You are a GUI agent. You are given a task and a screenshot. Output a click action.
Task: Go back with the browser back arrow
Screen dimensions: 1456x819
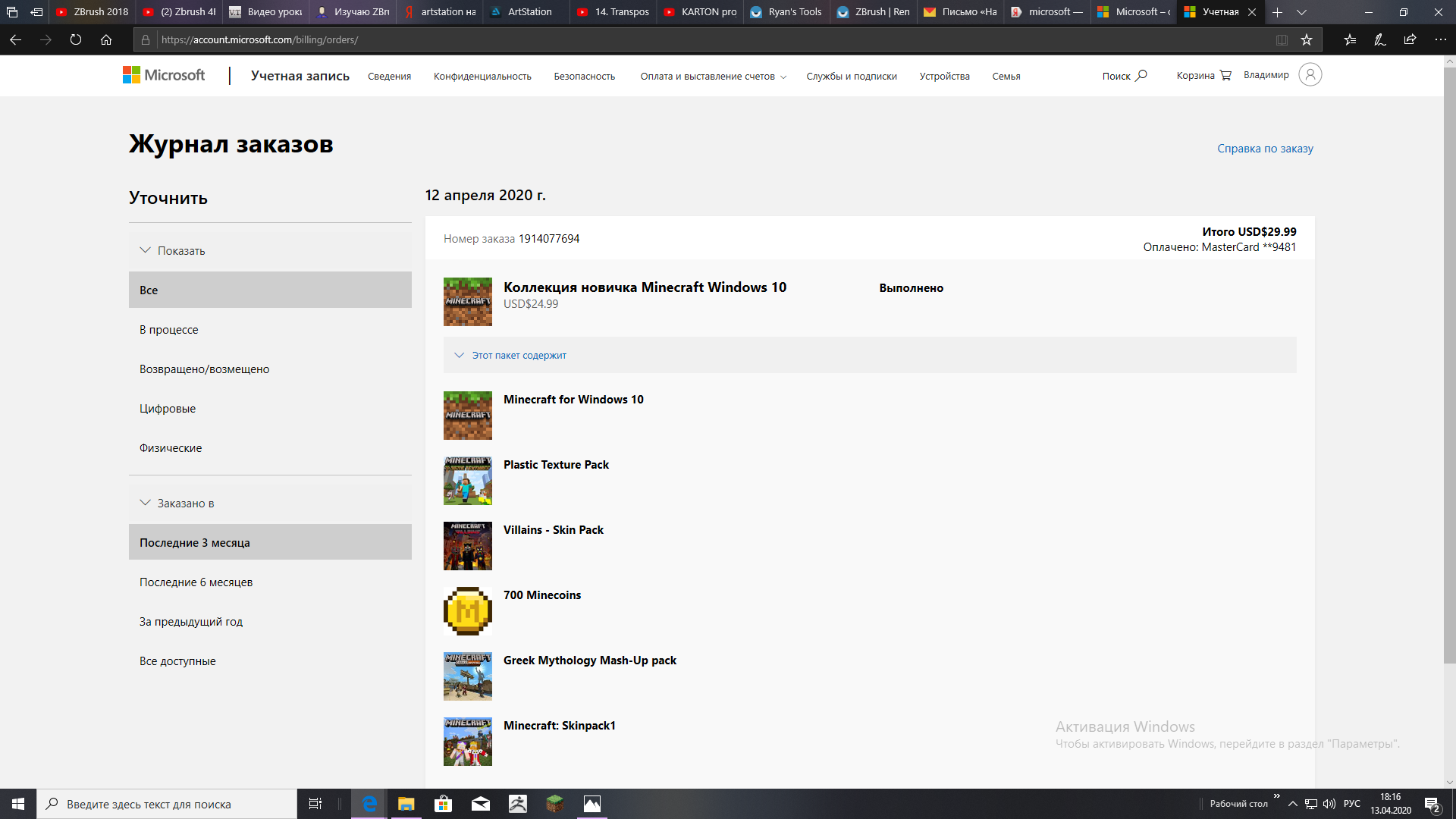coord(15,39)
